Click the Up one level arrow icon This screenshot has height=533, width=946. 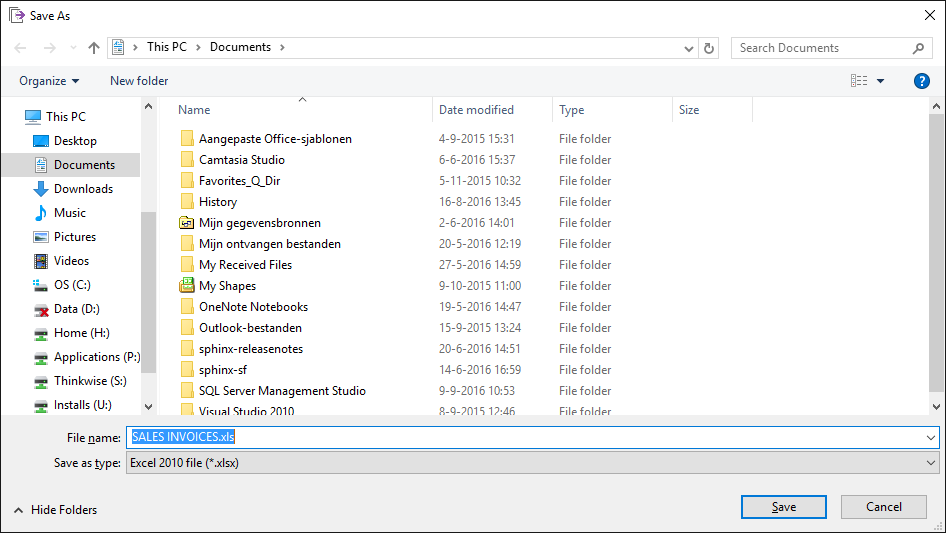(94, 48)
